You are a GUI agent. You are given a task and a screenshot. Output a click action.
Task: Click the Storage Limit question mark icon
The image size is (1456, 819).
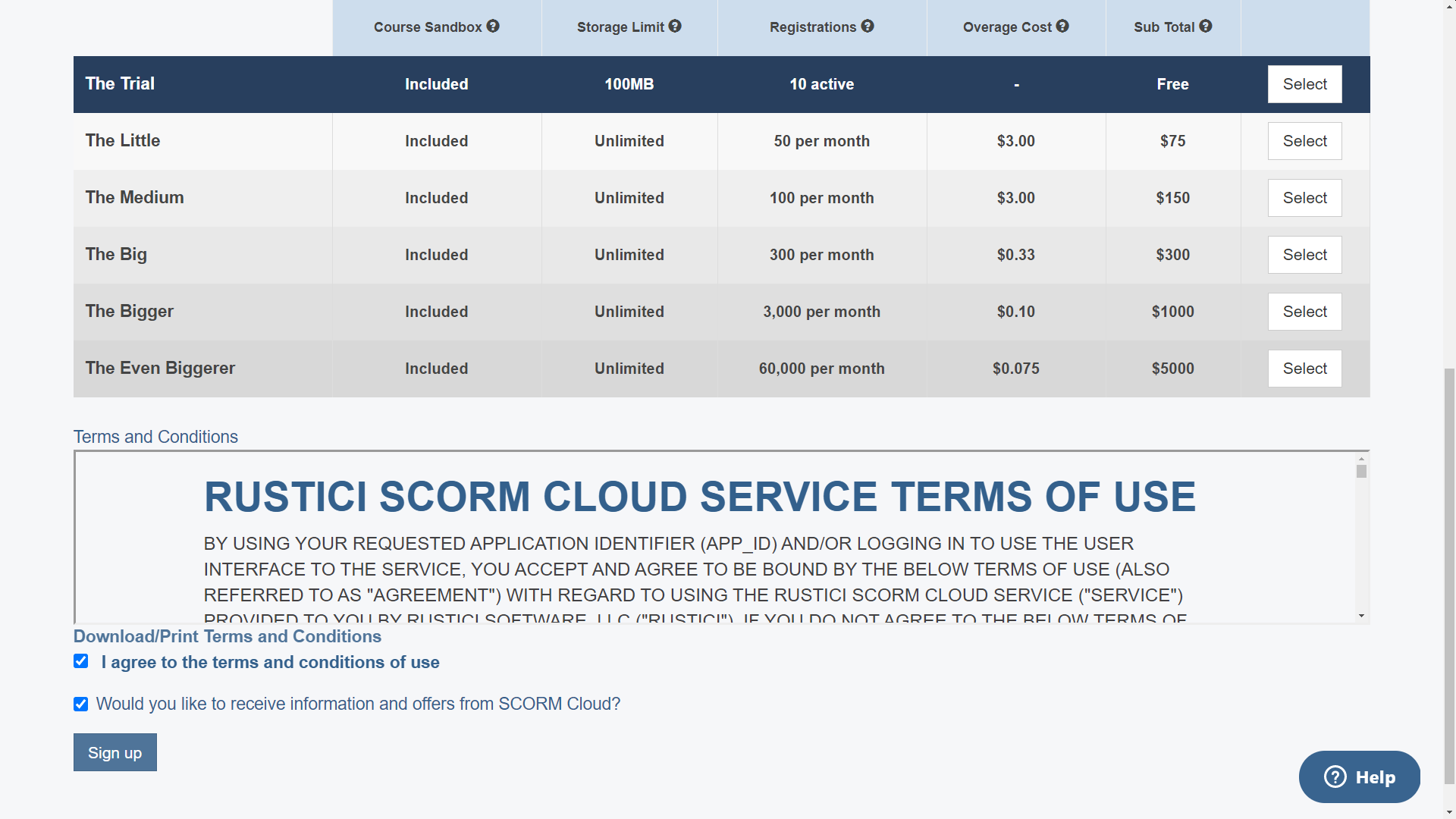coord(675,26)
